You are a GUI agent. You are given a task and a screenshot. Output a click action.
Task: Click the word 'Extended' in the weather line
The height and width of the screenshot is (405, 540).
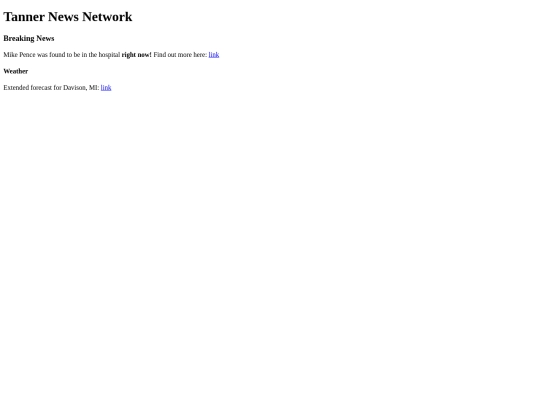16,88
